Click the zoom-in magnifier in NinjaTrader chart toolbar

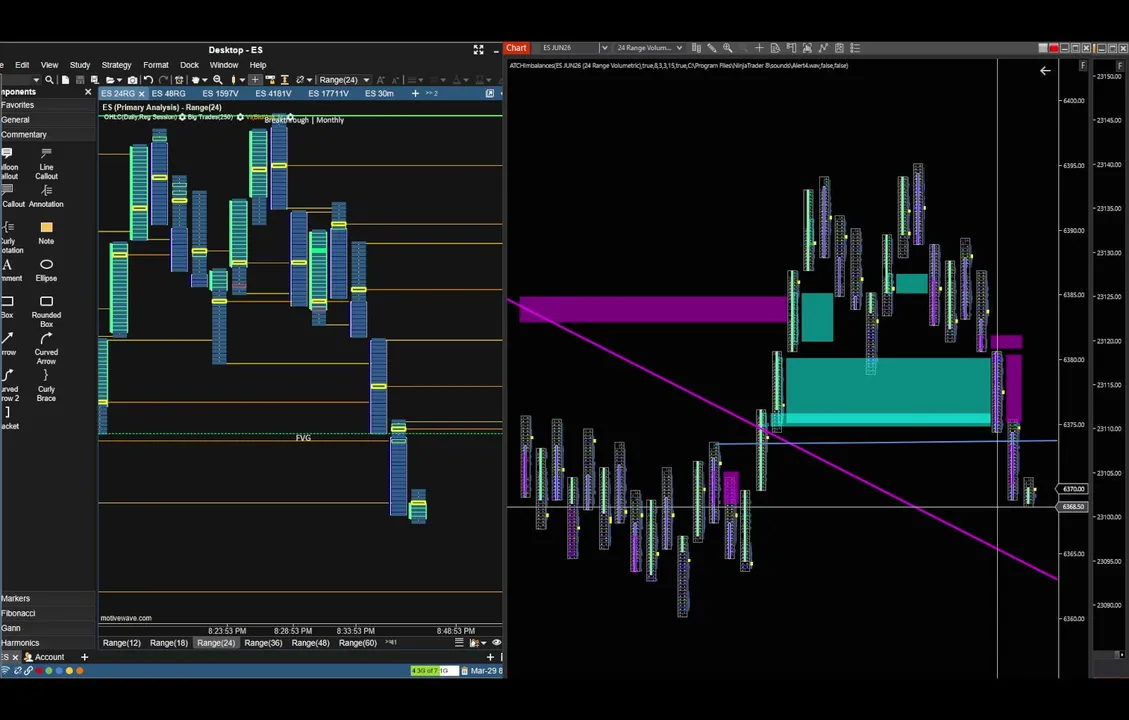(x=728, y=48)
